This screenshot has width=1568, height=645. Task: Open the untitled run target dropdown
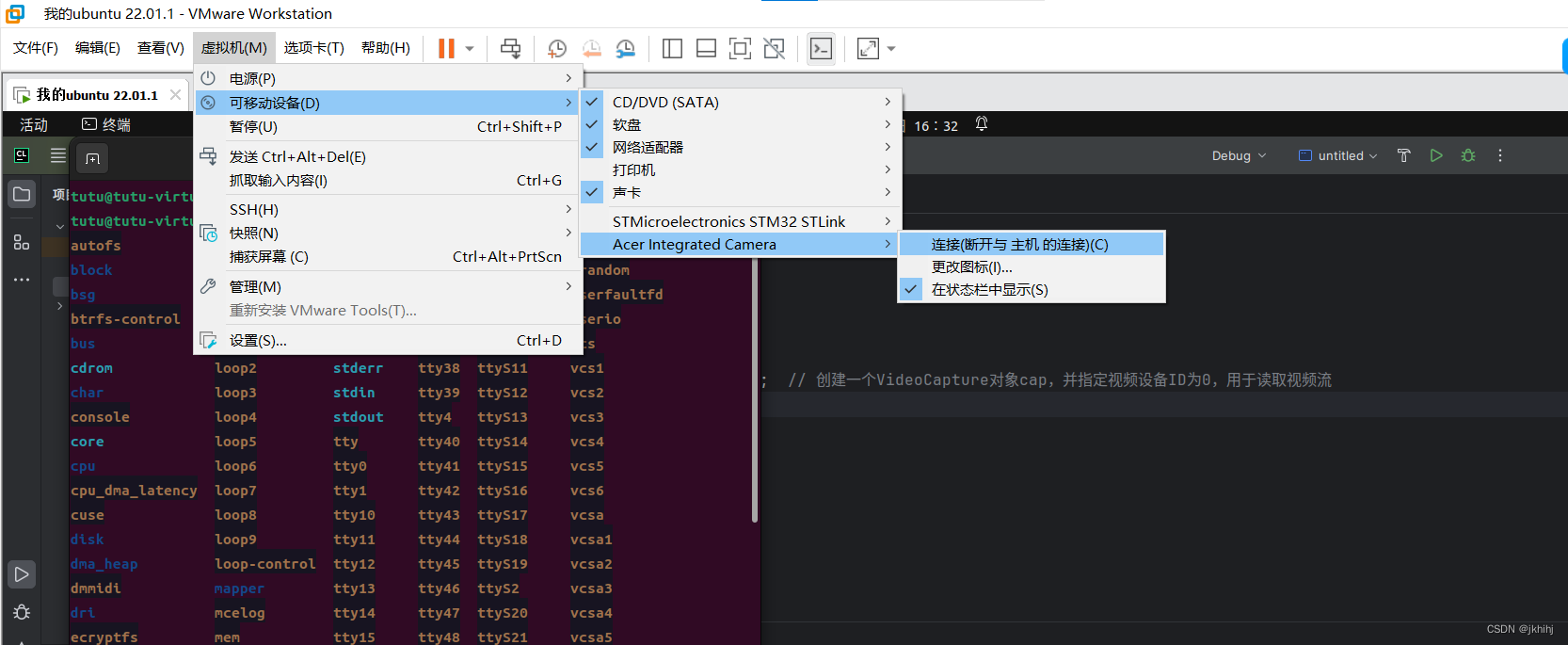point(1337,155)
